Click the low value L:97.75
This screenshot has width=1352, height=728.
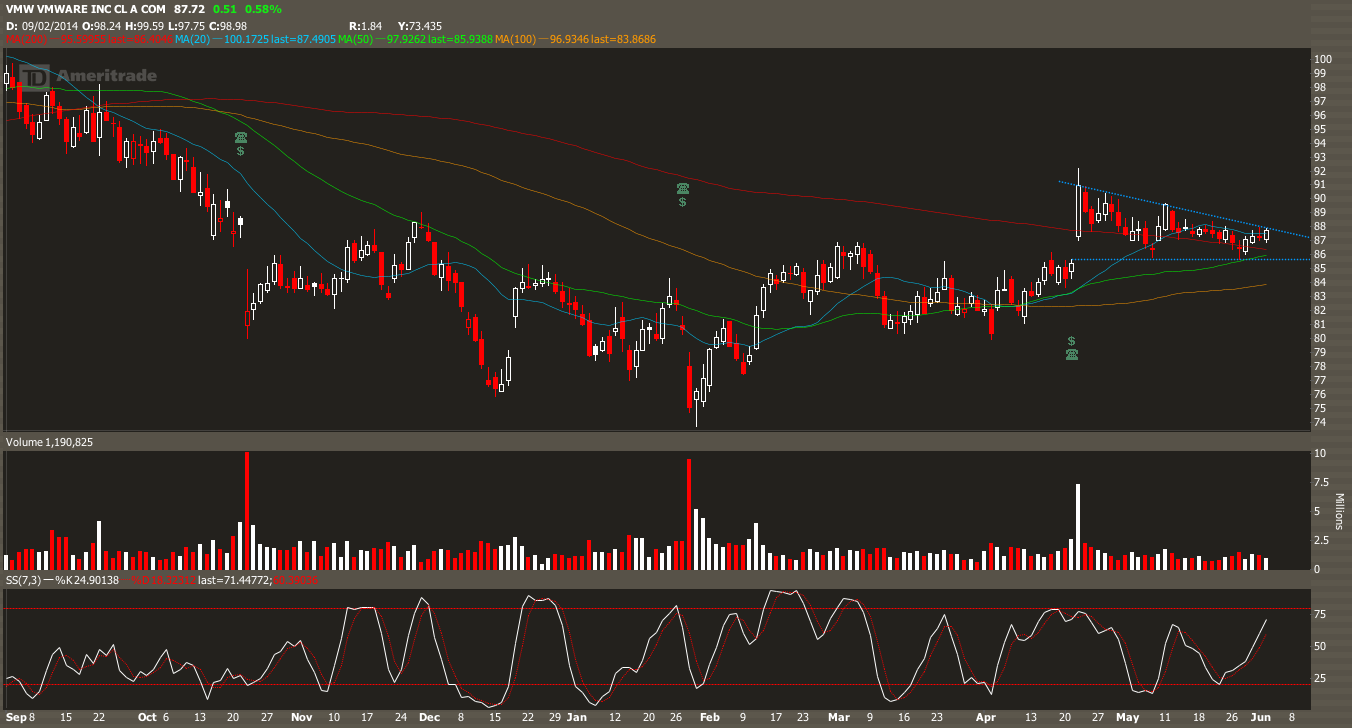click(x=188, y=24)
